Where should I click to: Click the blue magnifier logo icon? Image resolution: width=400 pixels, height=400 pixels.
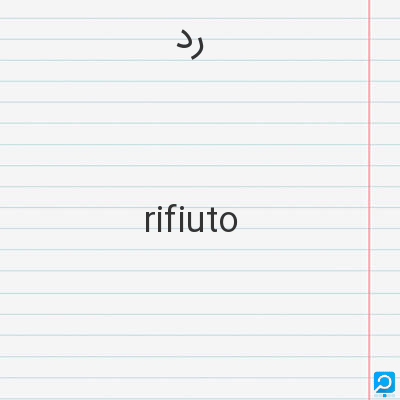384,382
